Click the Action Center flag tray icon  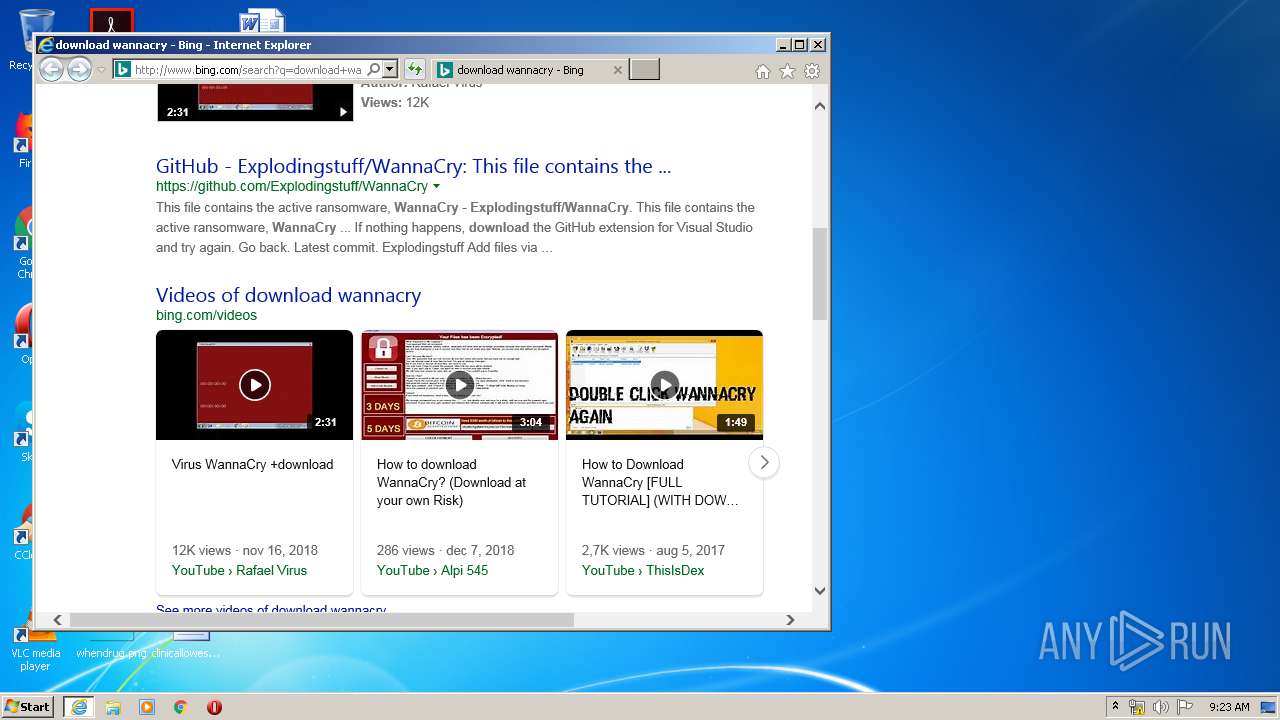(x=1184, y=707)
